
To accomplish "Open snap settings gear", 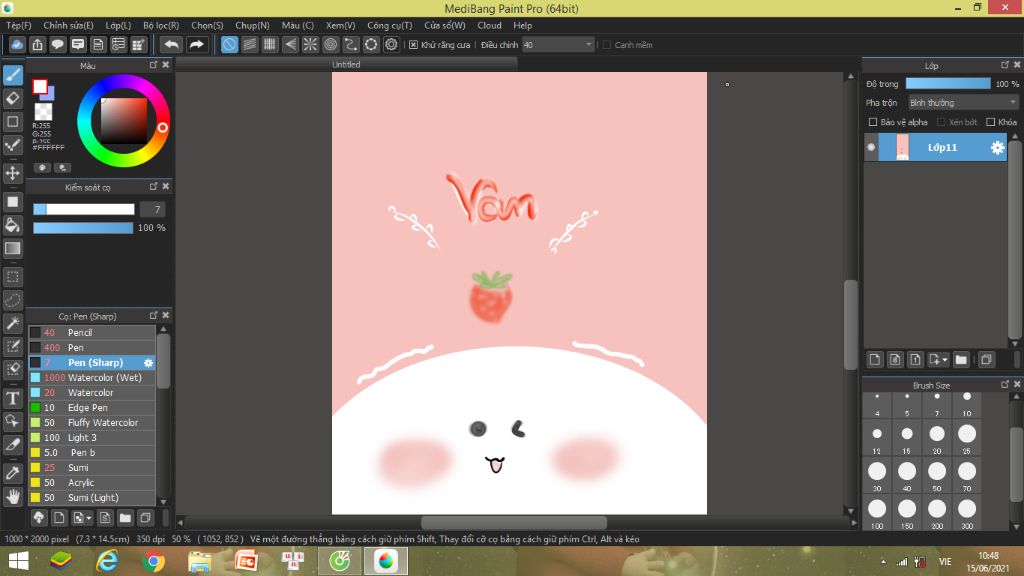I will (391, 44).
